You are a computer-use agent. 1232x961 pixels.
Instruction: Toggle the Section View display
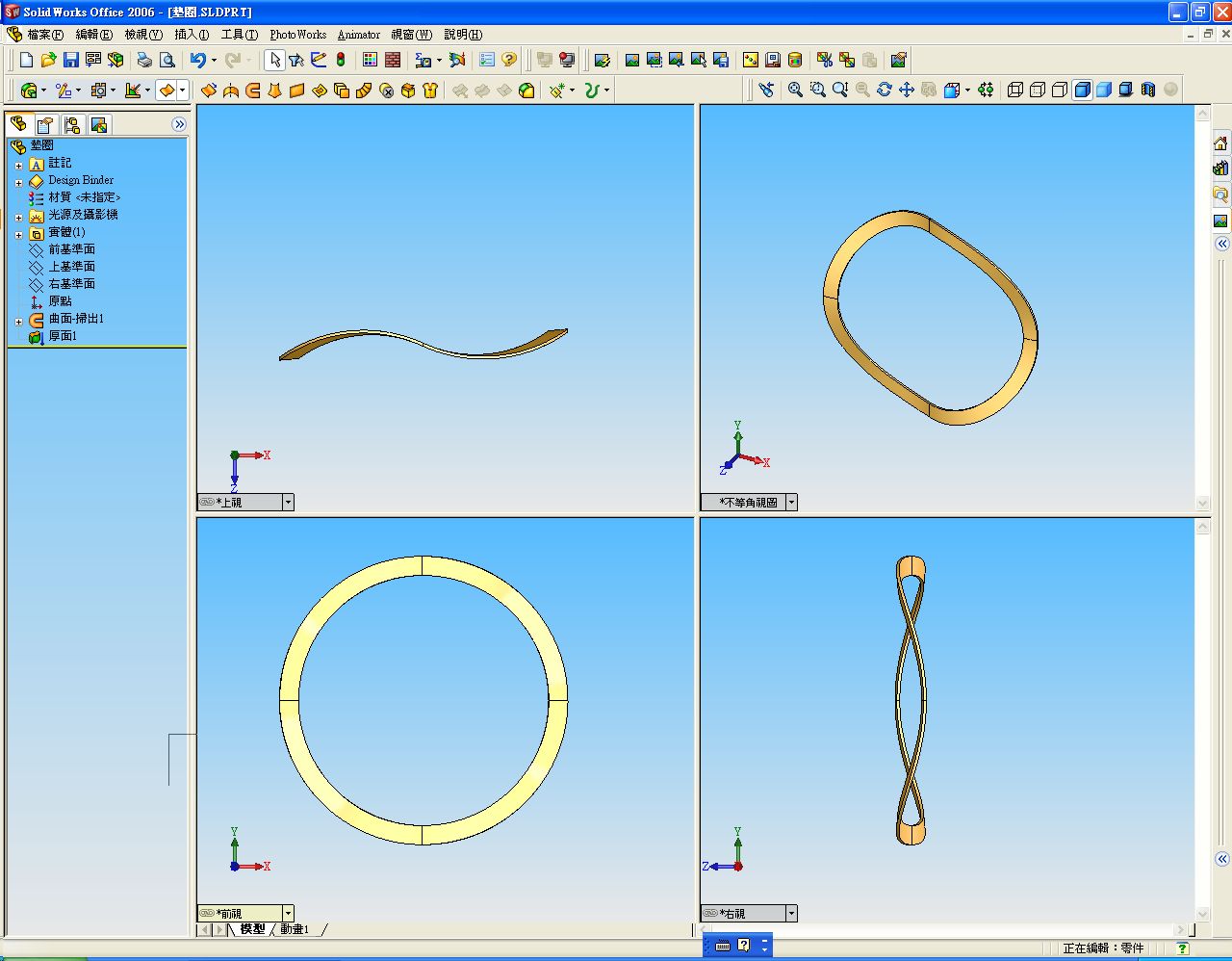click(x=1148, y=90)
